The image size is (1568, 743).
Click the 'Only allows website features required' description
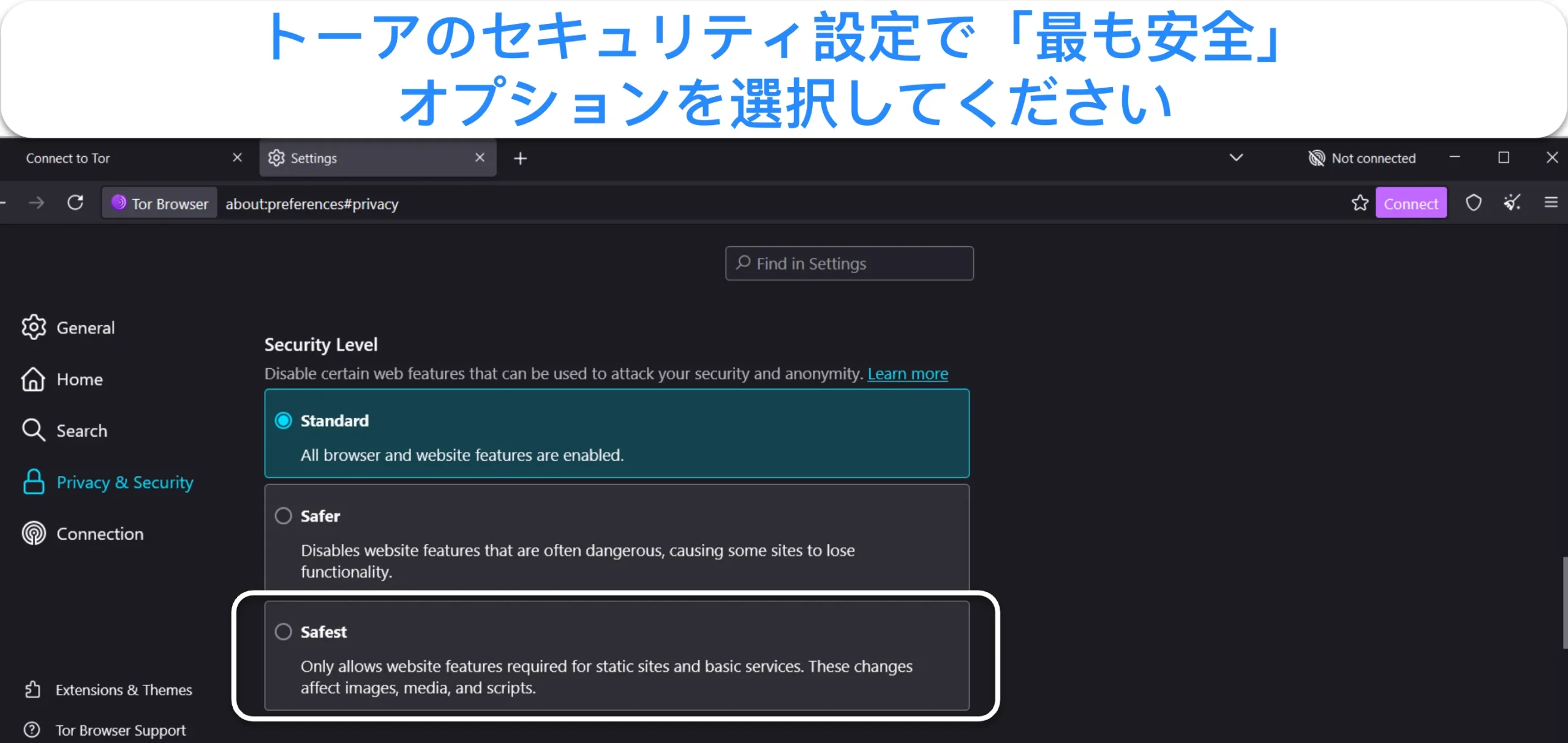(x=606, y=677)
